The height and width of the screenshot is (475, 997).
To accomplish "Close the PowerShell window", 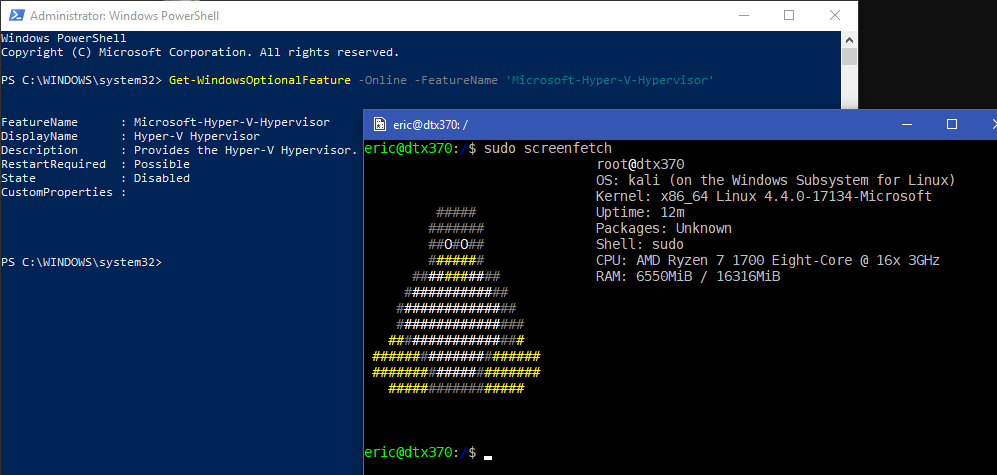I will (834, 15).
